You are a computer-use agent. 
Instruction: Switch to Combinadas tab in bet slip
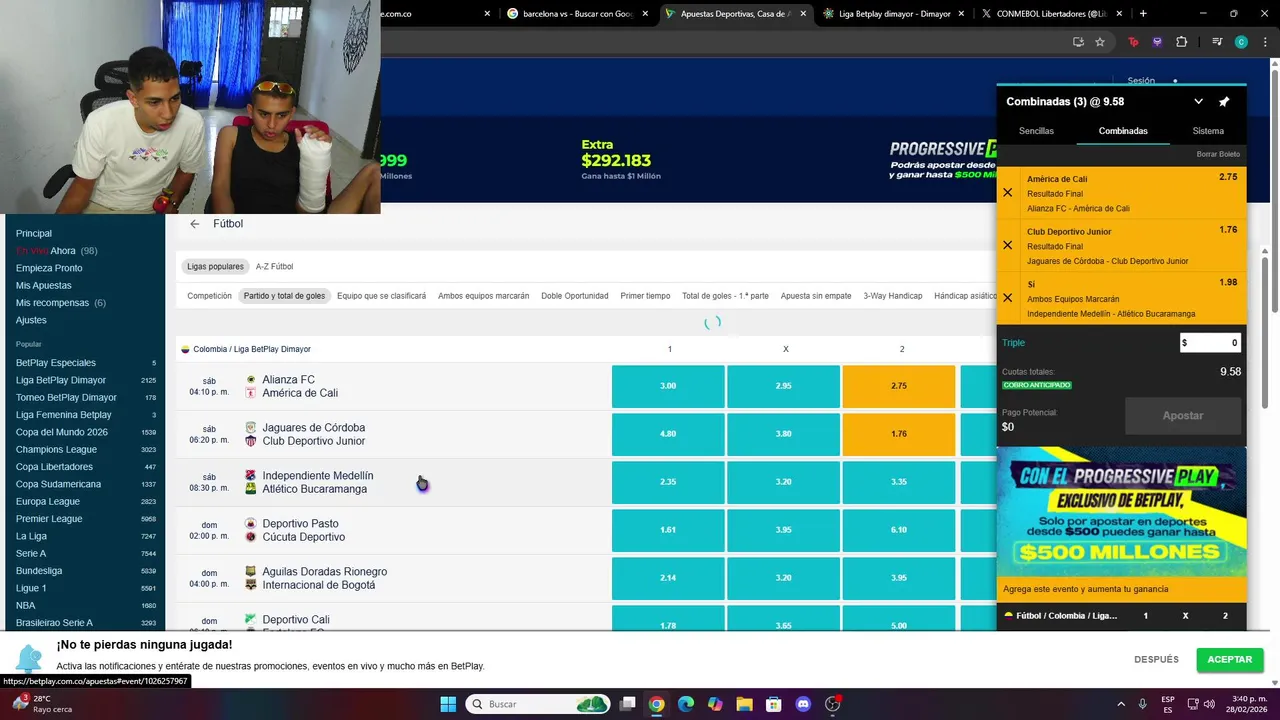click(x=1123, y=131)
